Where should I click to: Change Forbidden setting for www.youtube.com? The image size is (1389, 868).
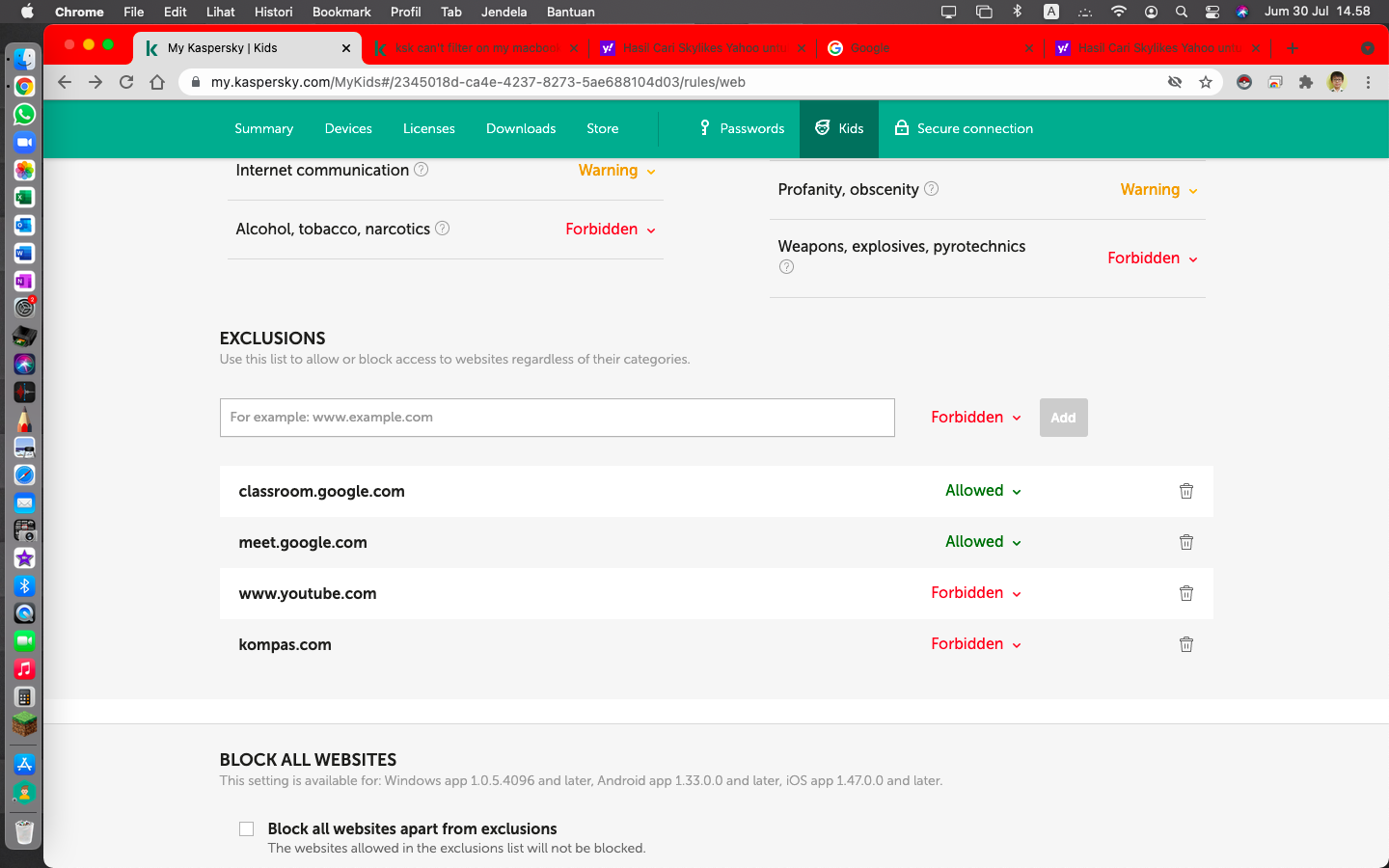976,593
